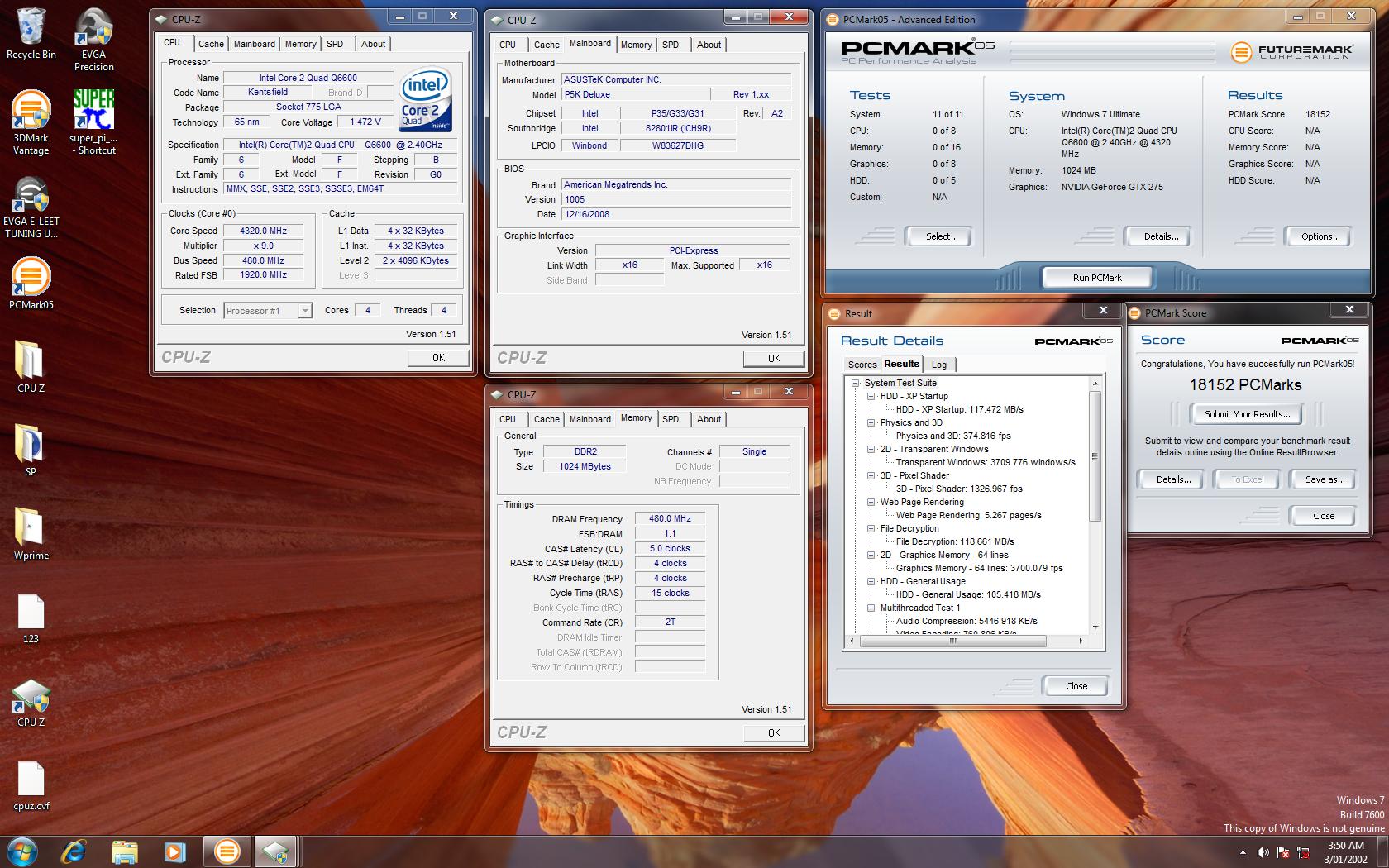The image size is (1389, 868).
Task: Launch 3DMark Vantage desktop icon
Action: (31, 122)
